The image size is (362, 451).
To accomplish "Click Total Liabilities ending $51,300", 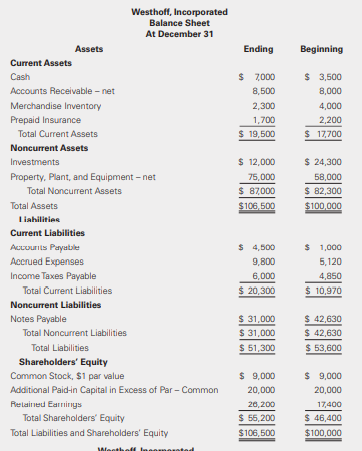I will [x=257, y=348].
